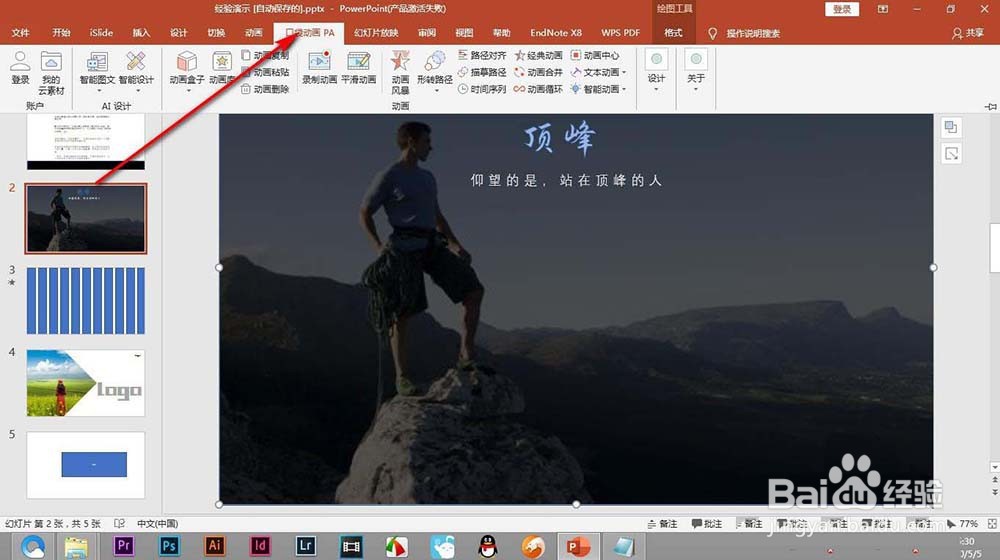Click the 路径对齐 path align tool
The image size is (1000, 560).
click(482, 55)
